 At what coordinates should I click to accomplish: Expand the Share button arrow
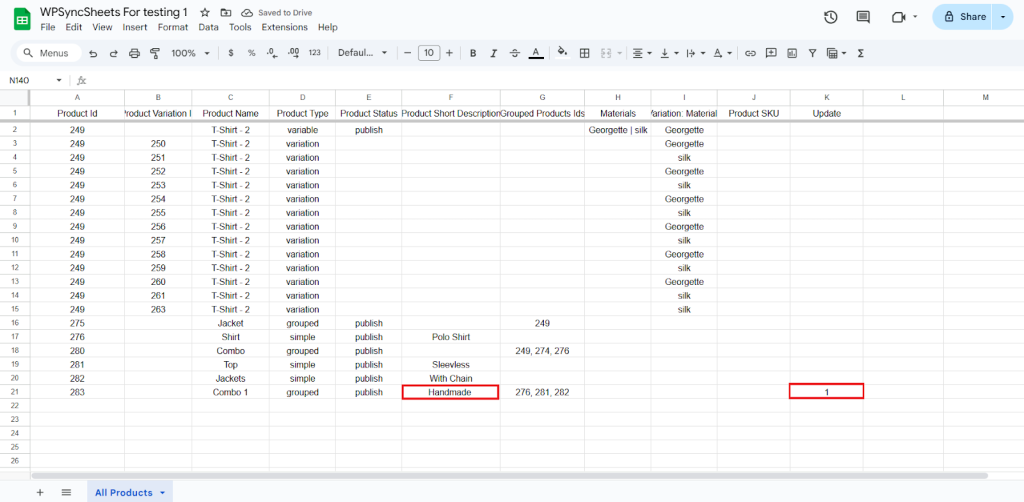1003,17
